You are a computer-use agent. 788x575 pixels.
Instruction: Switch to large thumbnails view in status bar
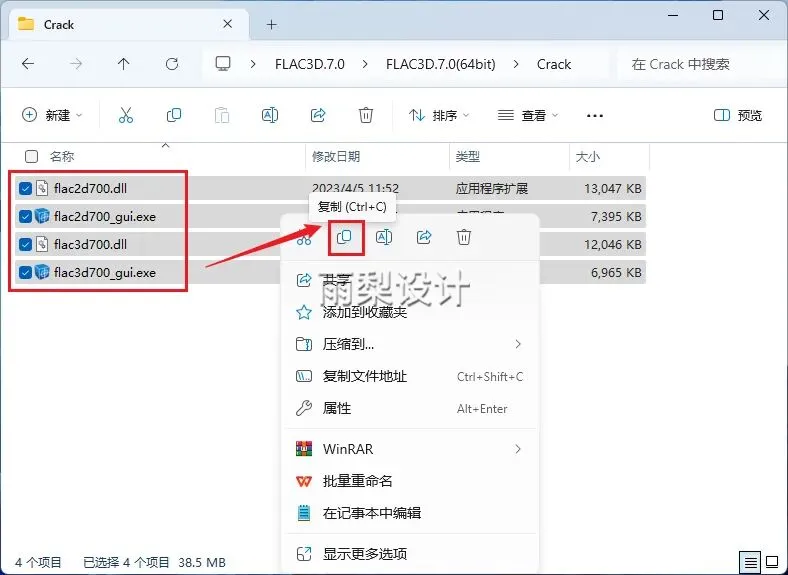pos(772,562)
